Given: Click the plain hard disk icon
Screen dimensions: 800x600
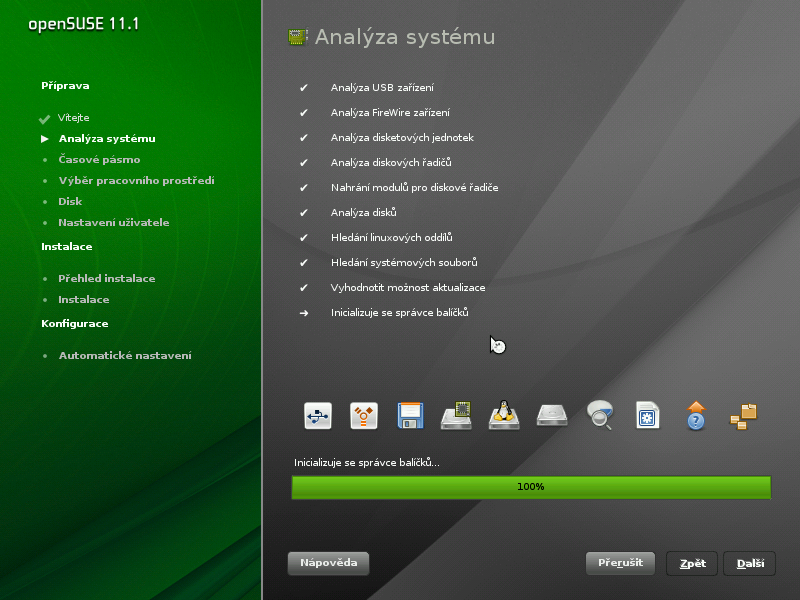Looking at the screenshot, I should tap(552, 415).
